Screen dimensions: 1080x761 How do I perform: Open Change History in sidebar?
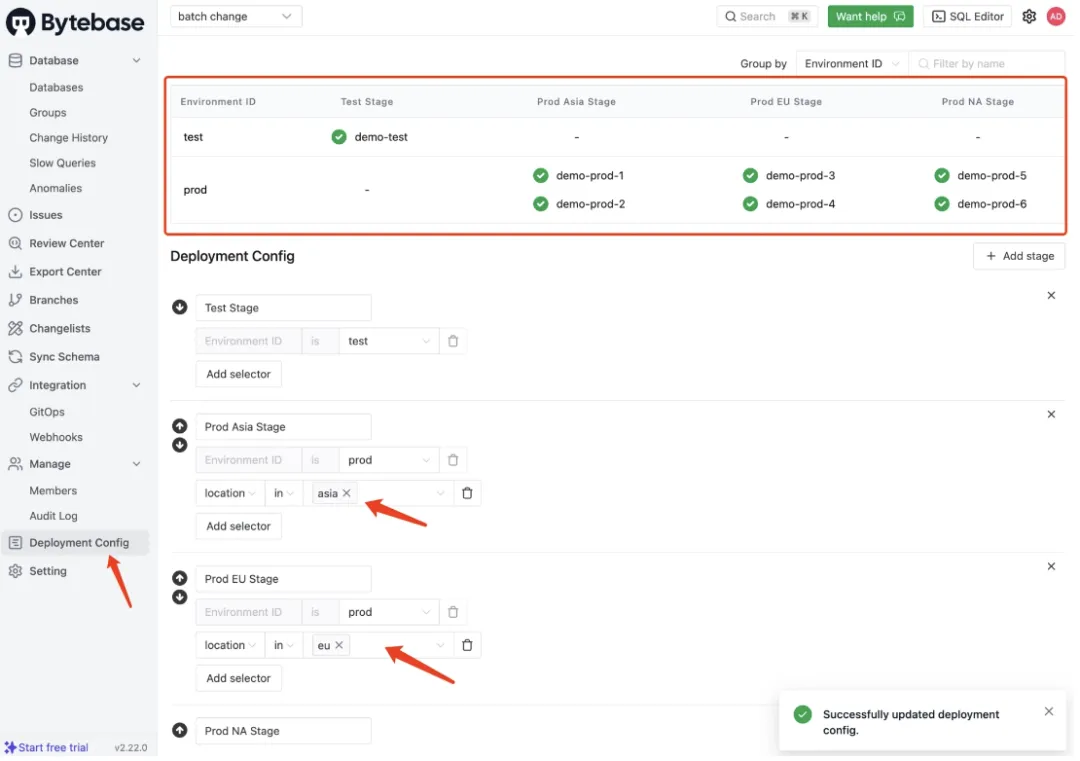pos(68,138)
